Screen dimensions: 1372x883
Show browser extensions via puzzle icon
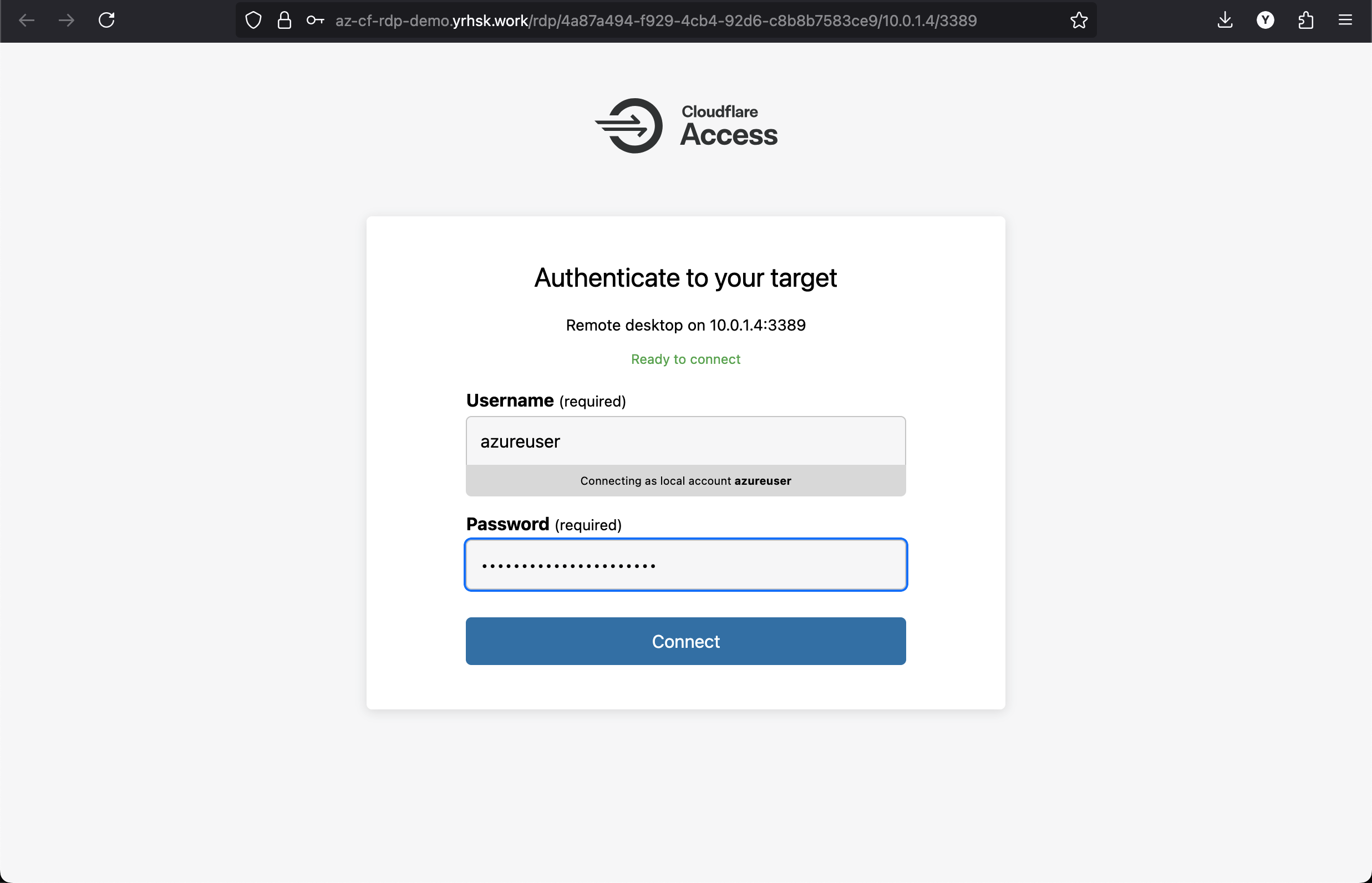(1305, 21)
